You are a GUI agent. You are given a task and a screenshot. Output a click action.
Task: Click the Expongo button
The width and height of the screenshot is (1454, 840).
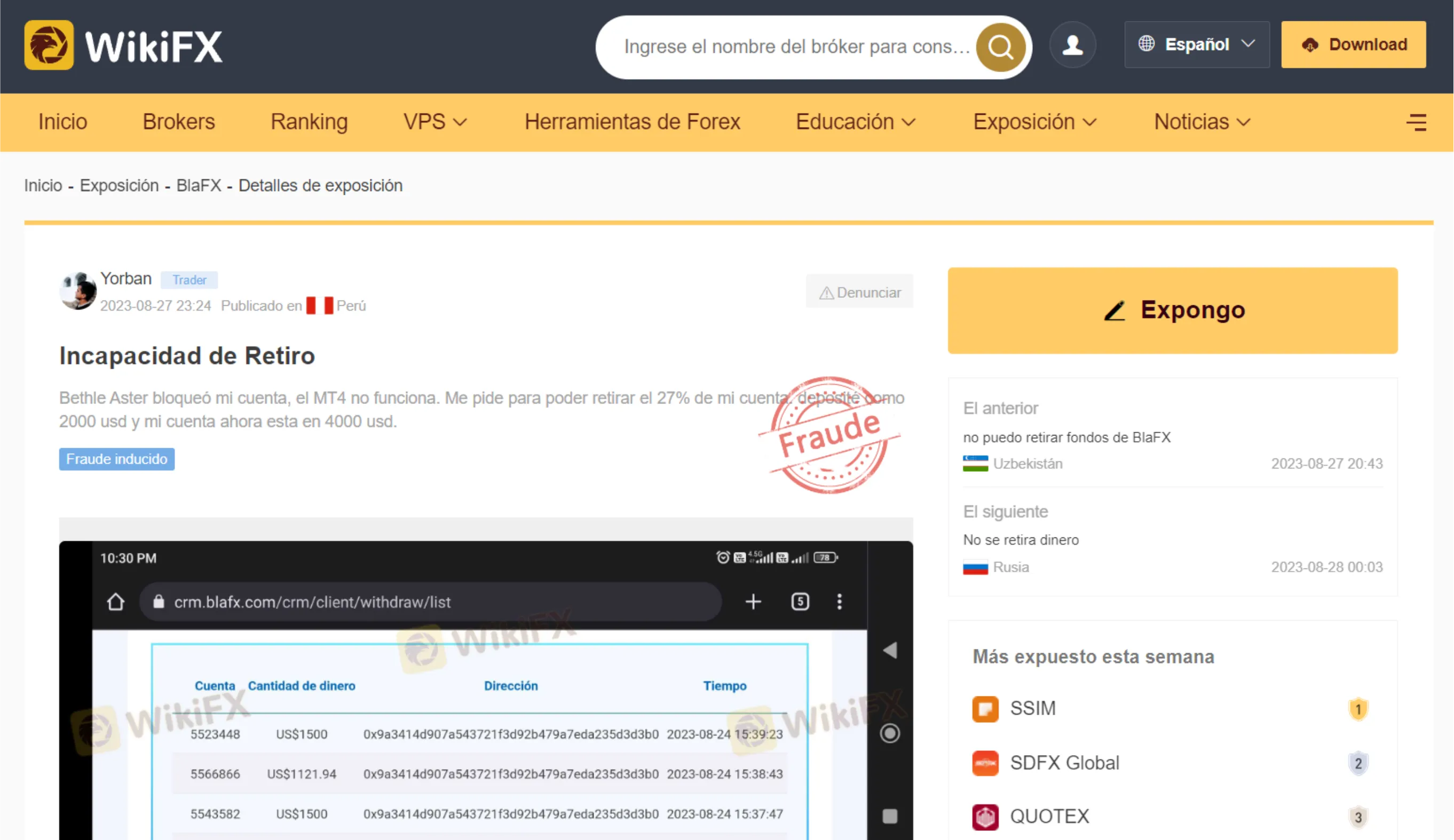tap(1173, 311)
